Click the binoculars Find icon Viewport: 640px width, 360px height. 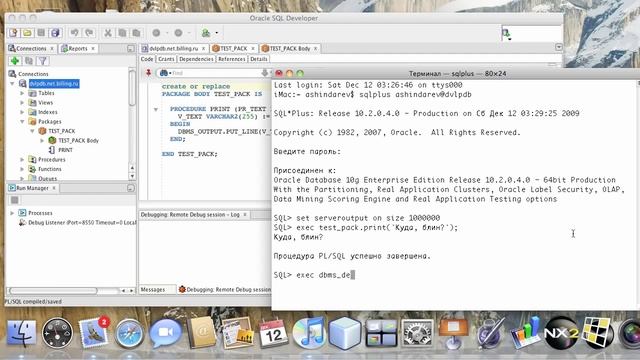[x=164, y=73]
